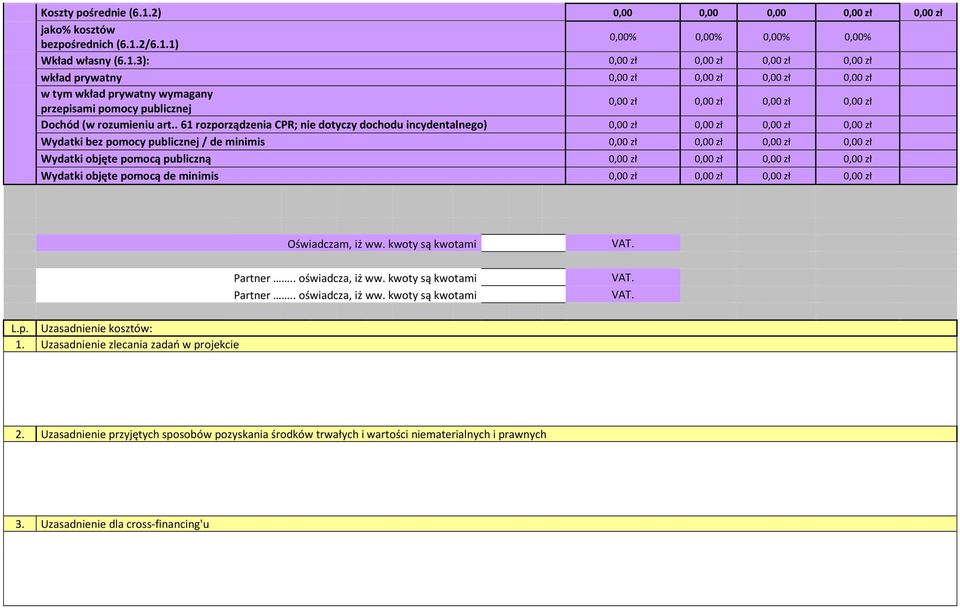960x608 pixels.
Task: Click the 'Dochód (w rozumieniu art.. 61' row label
Action: (x=263, y=125)
